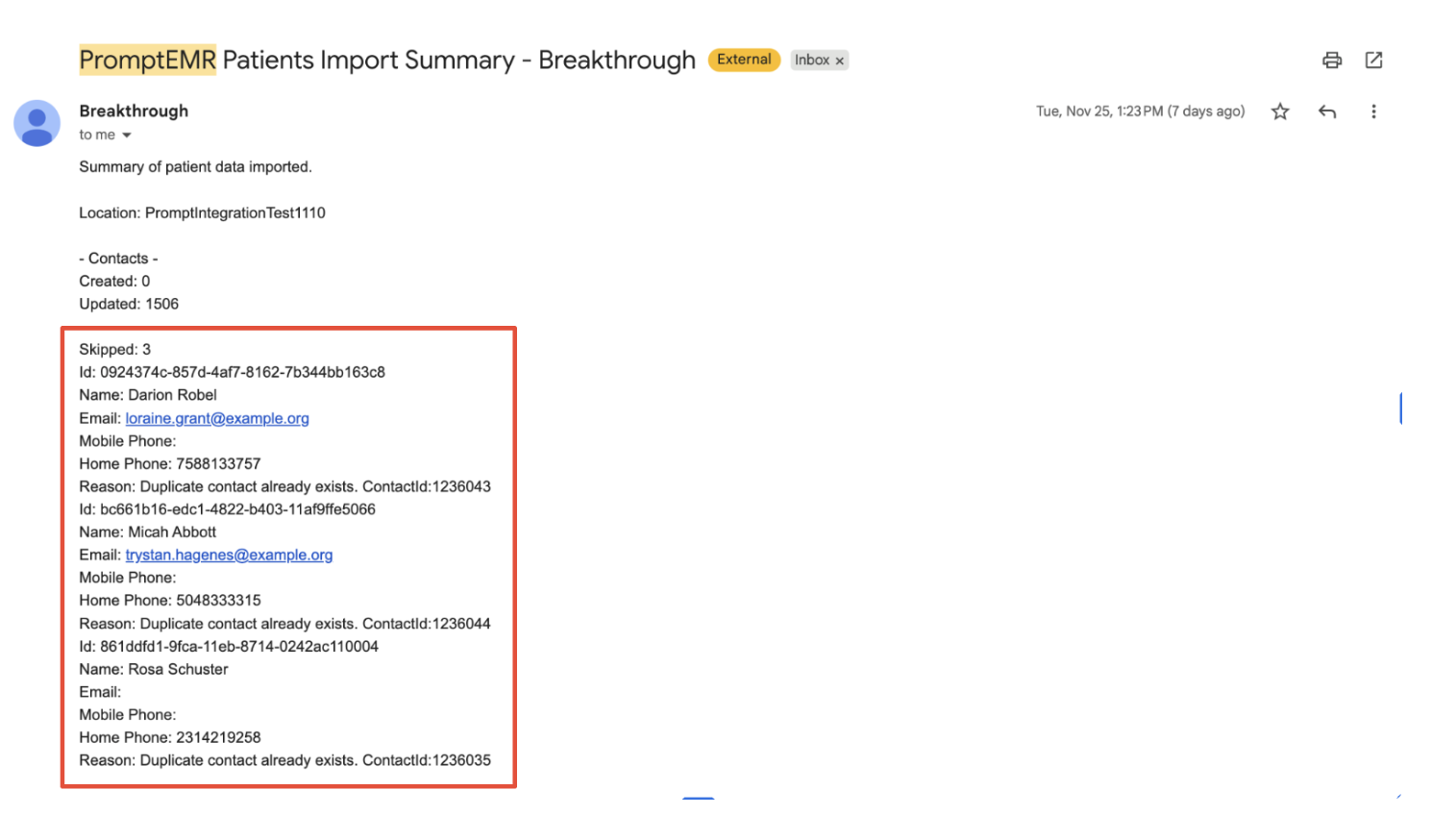The image size is (1432, 840).
Task: Click the 'Updated: 1506' line
Action: (x=129, y=305)
